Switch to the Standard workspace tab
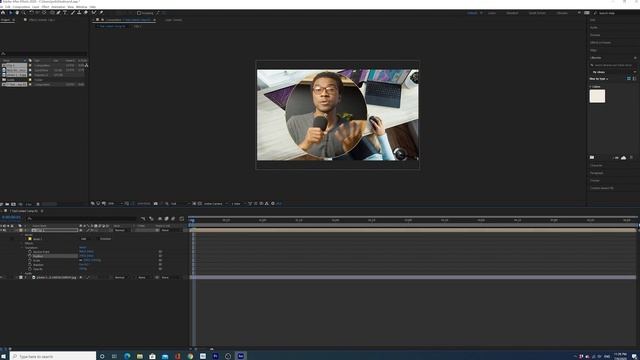Screen dimensions: 640x360 click(x=512, y=13)
